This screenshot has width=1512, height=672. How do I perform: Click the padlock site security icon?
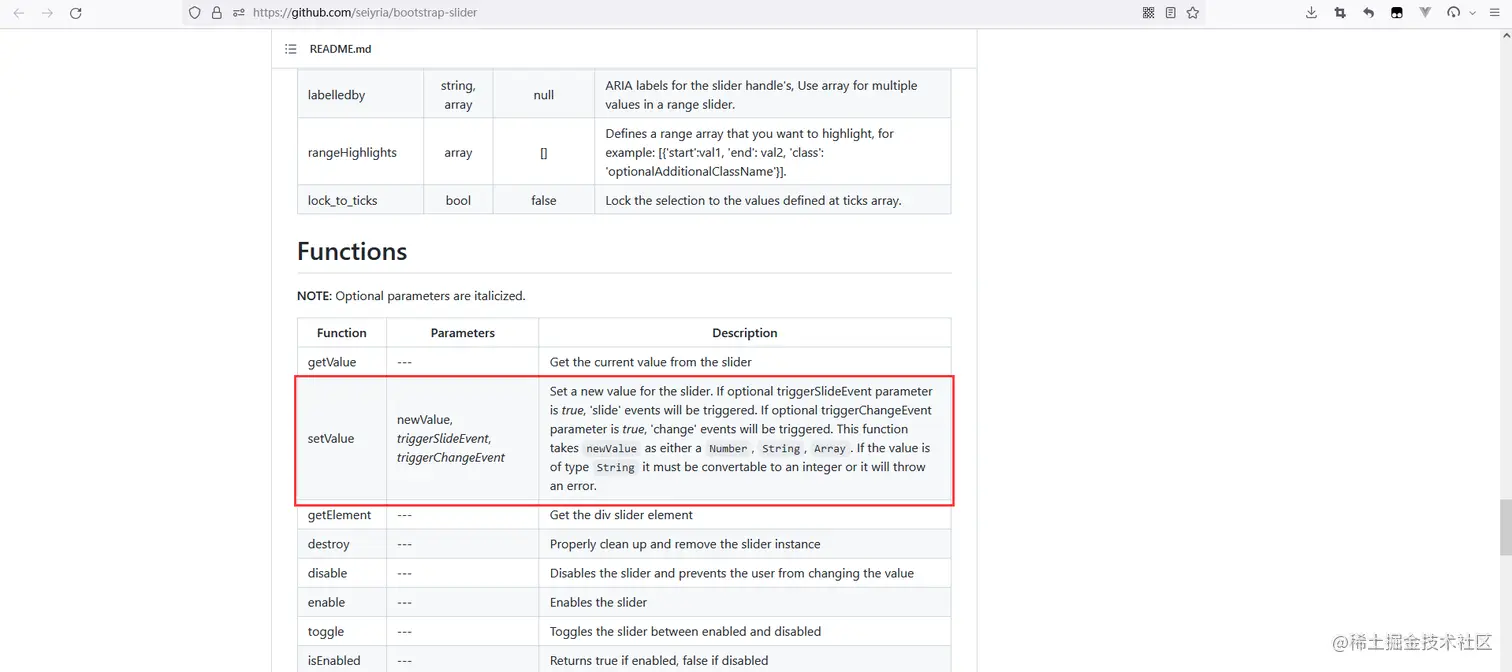tap(216, 13)
